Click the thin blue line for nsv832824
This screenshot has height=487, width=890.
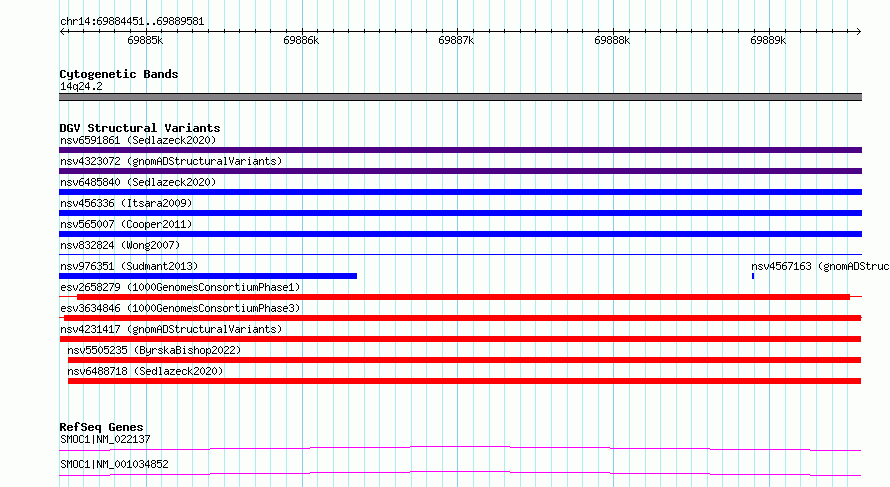coord(460,254)
